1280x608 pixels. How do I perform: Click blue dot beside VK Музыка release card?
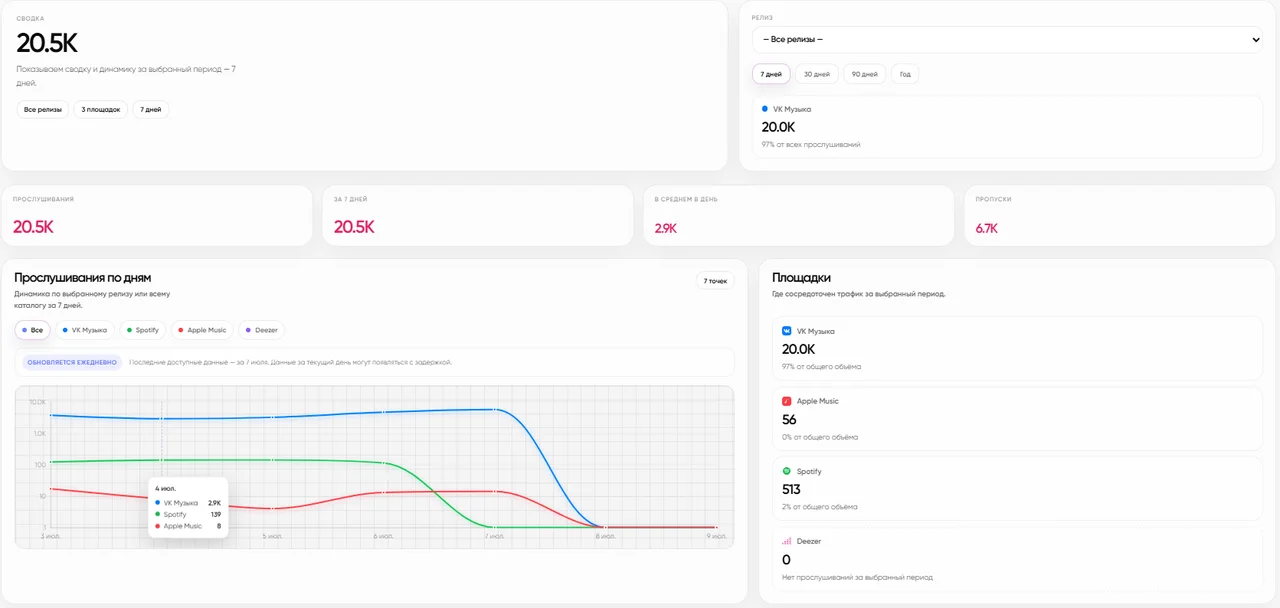pyautogui.click(x=765, y=108)
